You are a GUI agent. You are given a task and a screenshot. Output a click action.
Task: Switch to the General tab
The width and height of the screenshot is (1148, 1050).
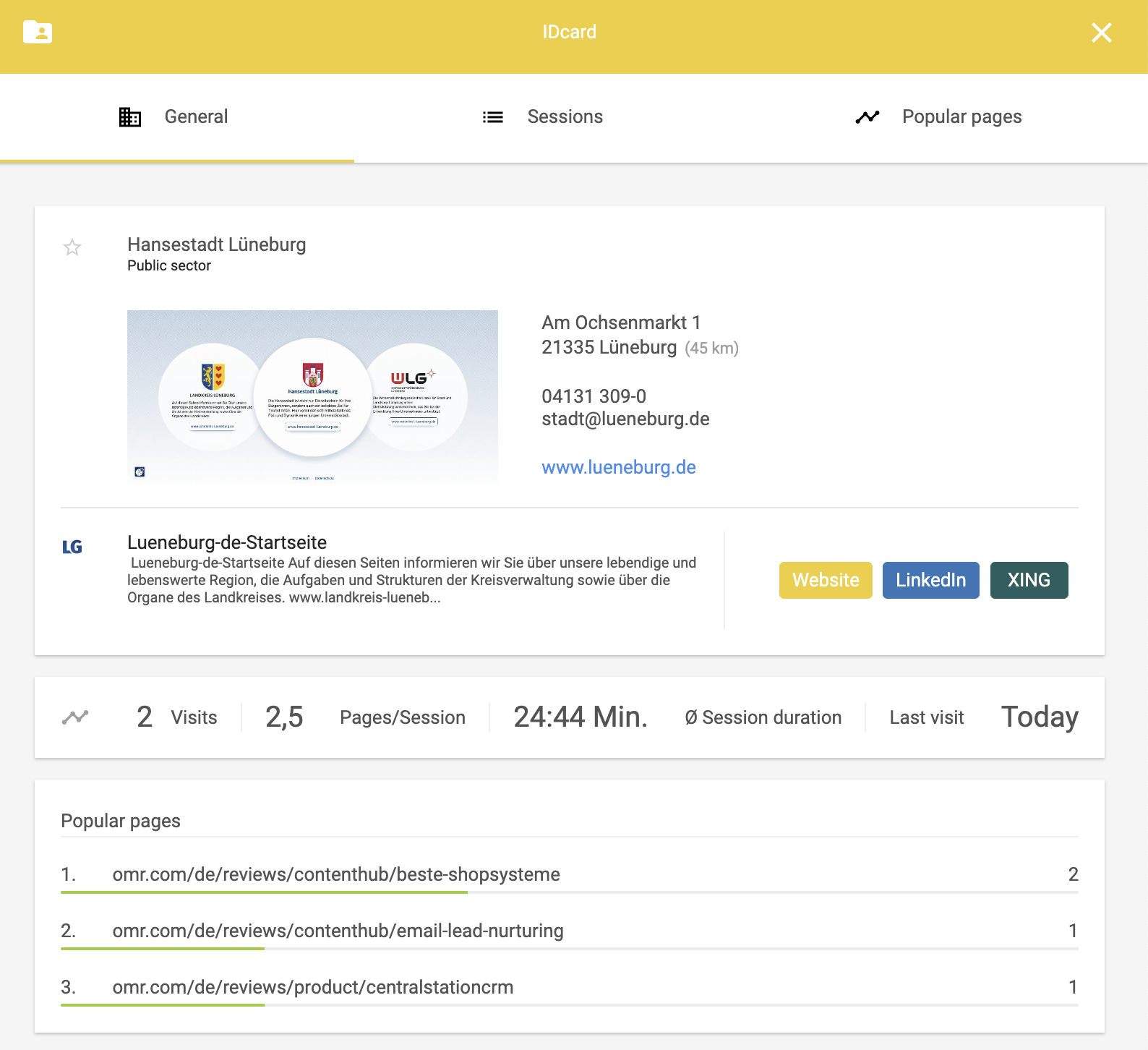coord(177,117)
